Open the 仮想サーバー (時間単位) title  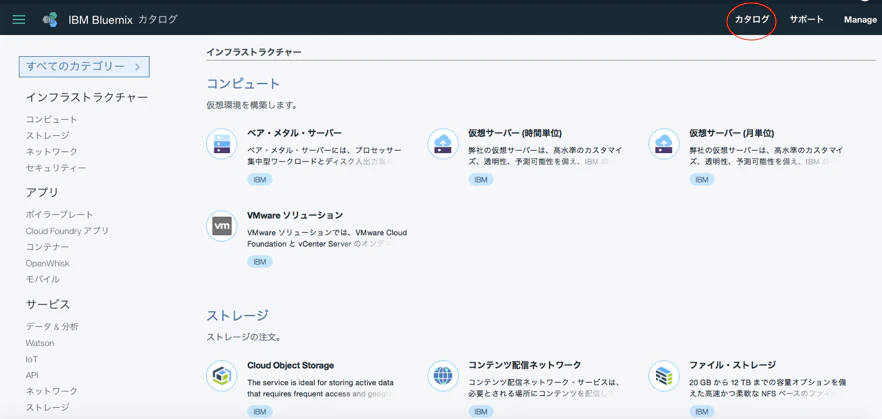(x=515, y=133)
